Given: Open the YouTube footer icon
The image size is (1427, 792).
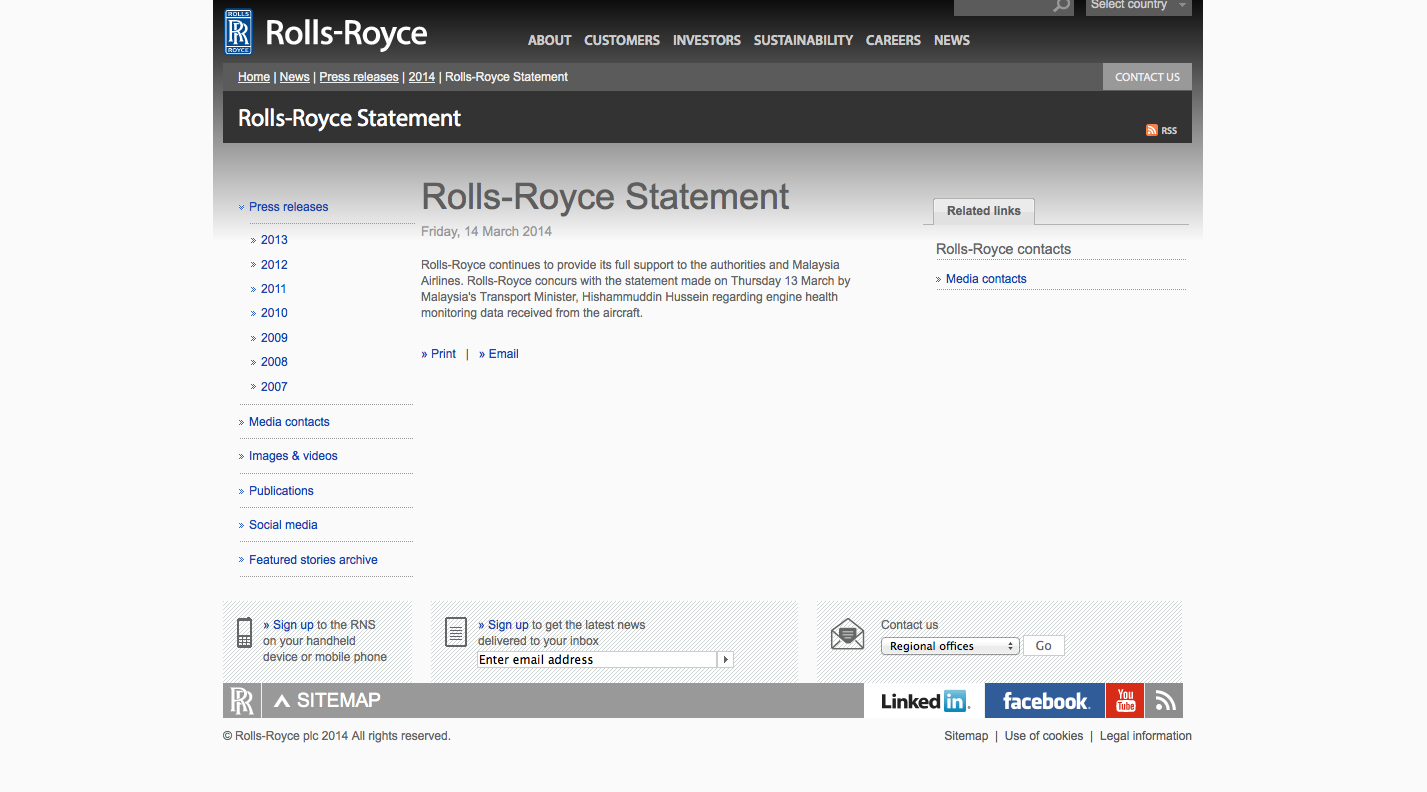Looking at the screenshot, I should pyautogui.click(x=1125, y=701).
